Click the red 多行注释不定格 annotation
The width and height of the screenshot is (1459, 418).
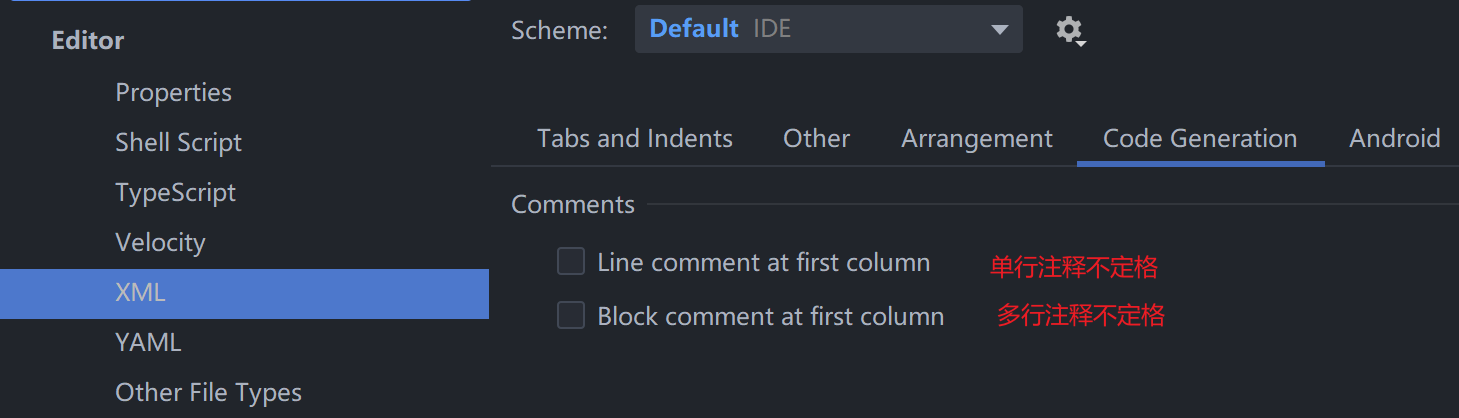pos(1080,316)
